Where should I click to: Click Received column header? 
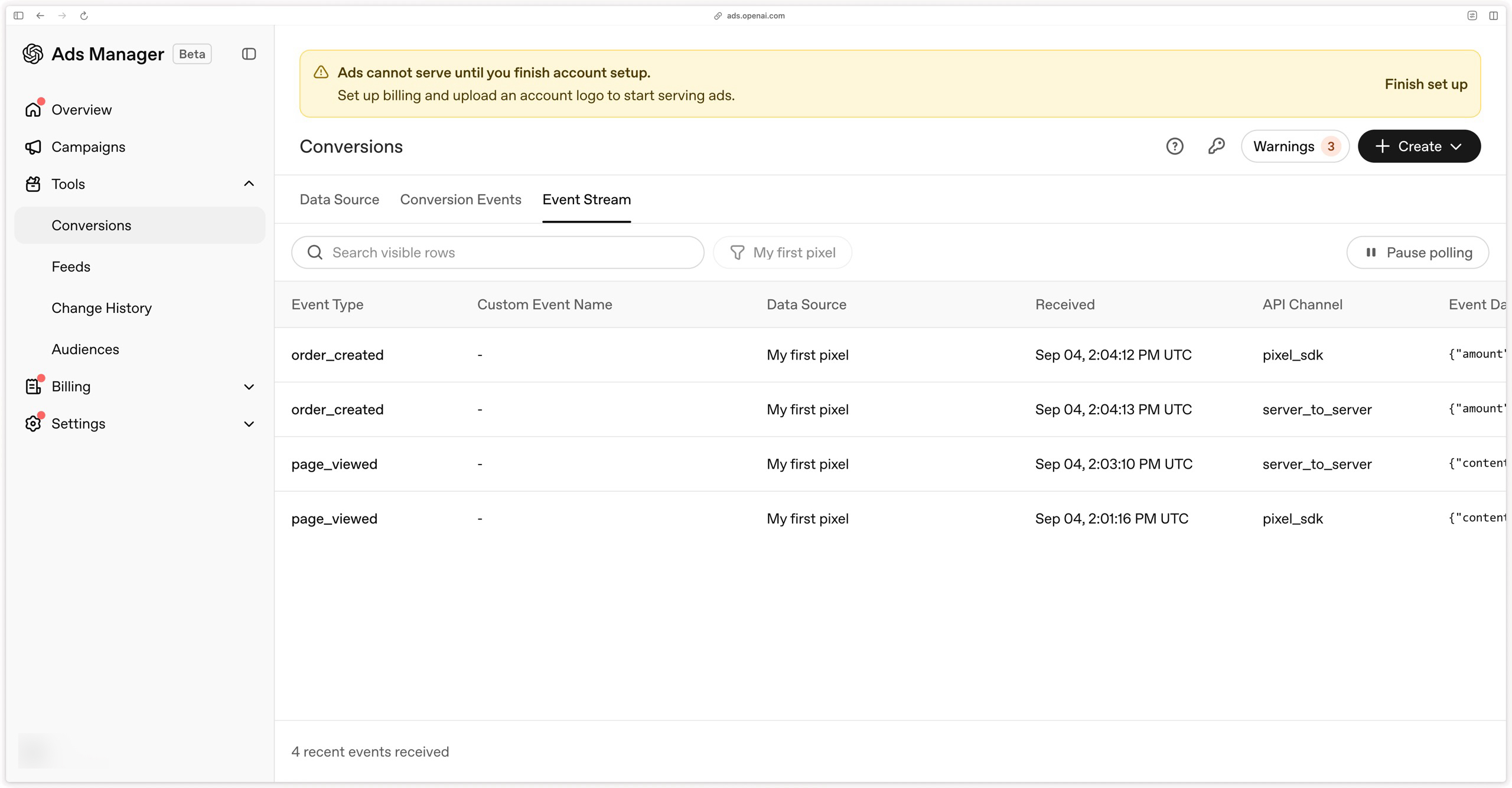pyautogui.click(x=1065, y=305)
